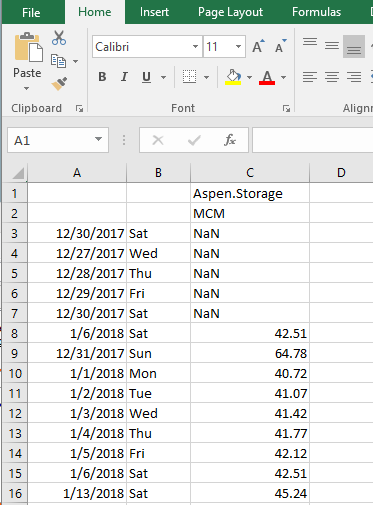Select cell C1 containing Aspen.Storage

click(x=250, y=193)
